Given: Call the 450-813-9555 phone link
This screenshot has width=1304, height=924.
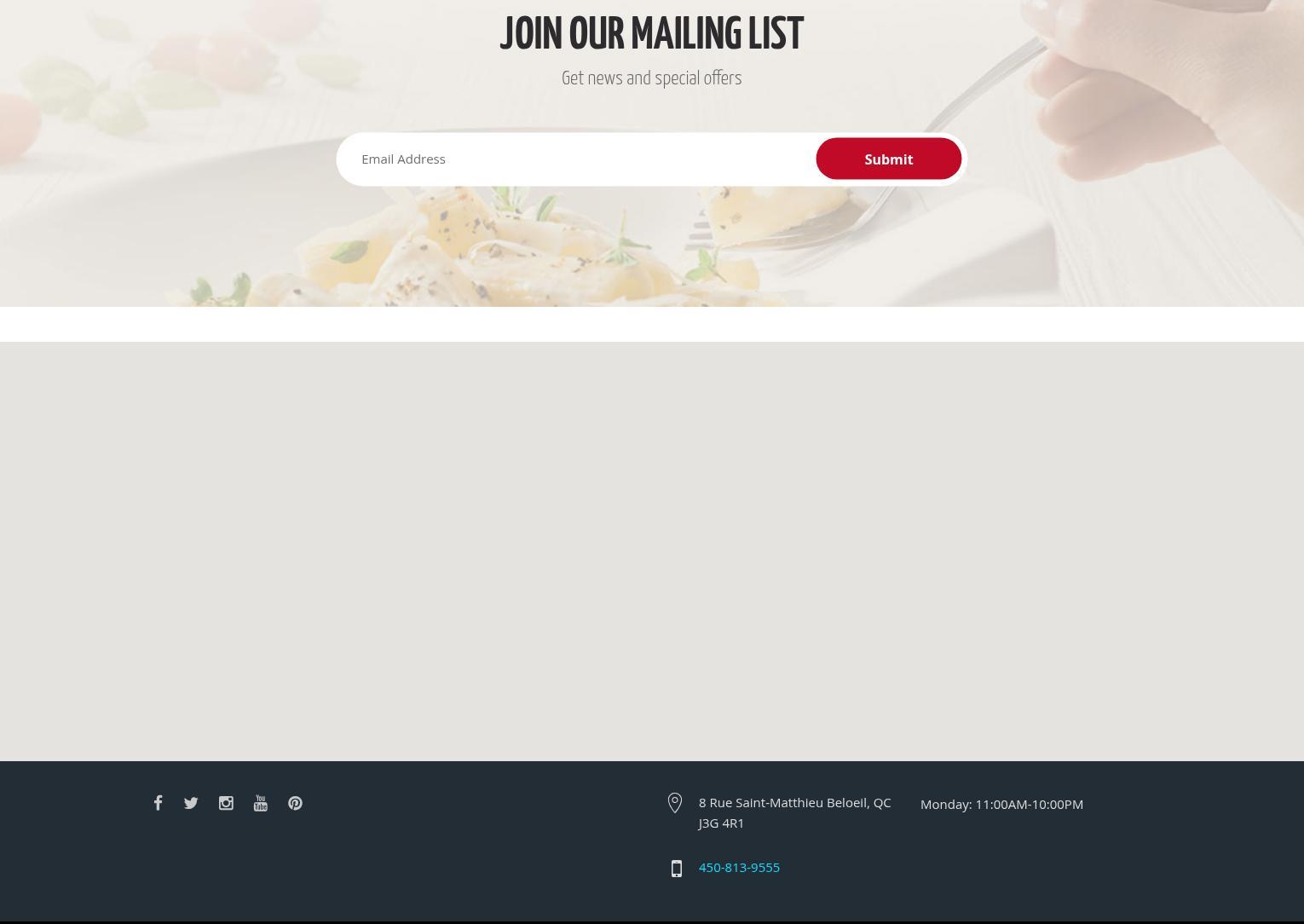Looking at the screenshot, I should [x=739, y=867].
